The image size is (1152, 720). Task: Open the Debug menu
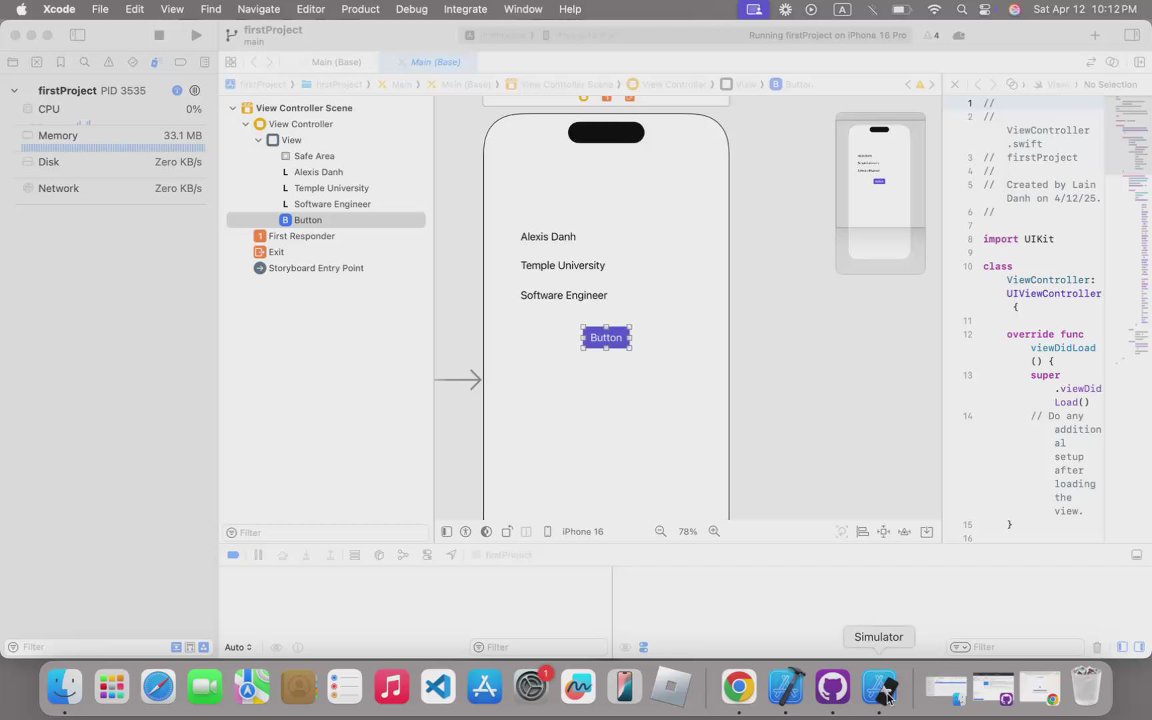(x=411, y=10)
